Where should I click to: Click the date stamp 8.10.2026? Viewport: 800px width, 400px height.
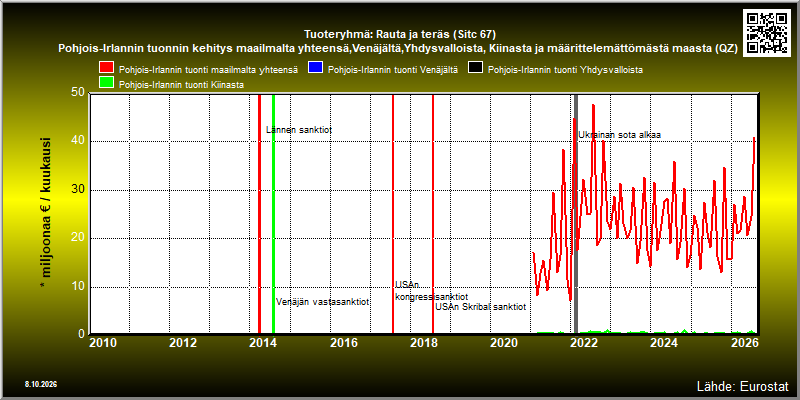[x=40, y=384]
